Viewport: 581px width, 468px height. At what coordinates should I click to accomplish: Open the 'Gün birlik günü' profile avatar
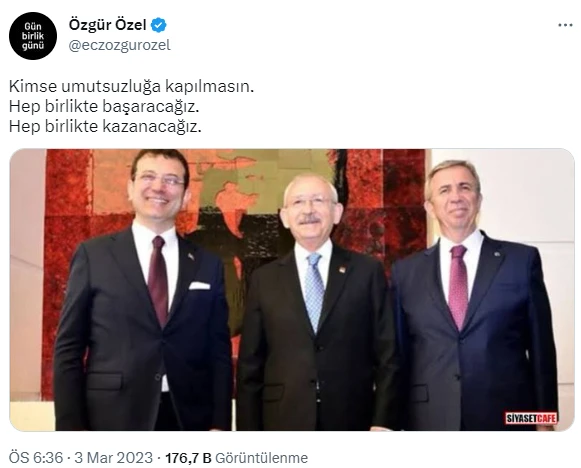point(33,36)
